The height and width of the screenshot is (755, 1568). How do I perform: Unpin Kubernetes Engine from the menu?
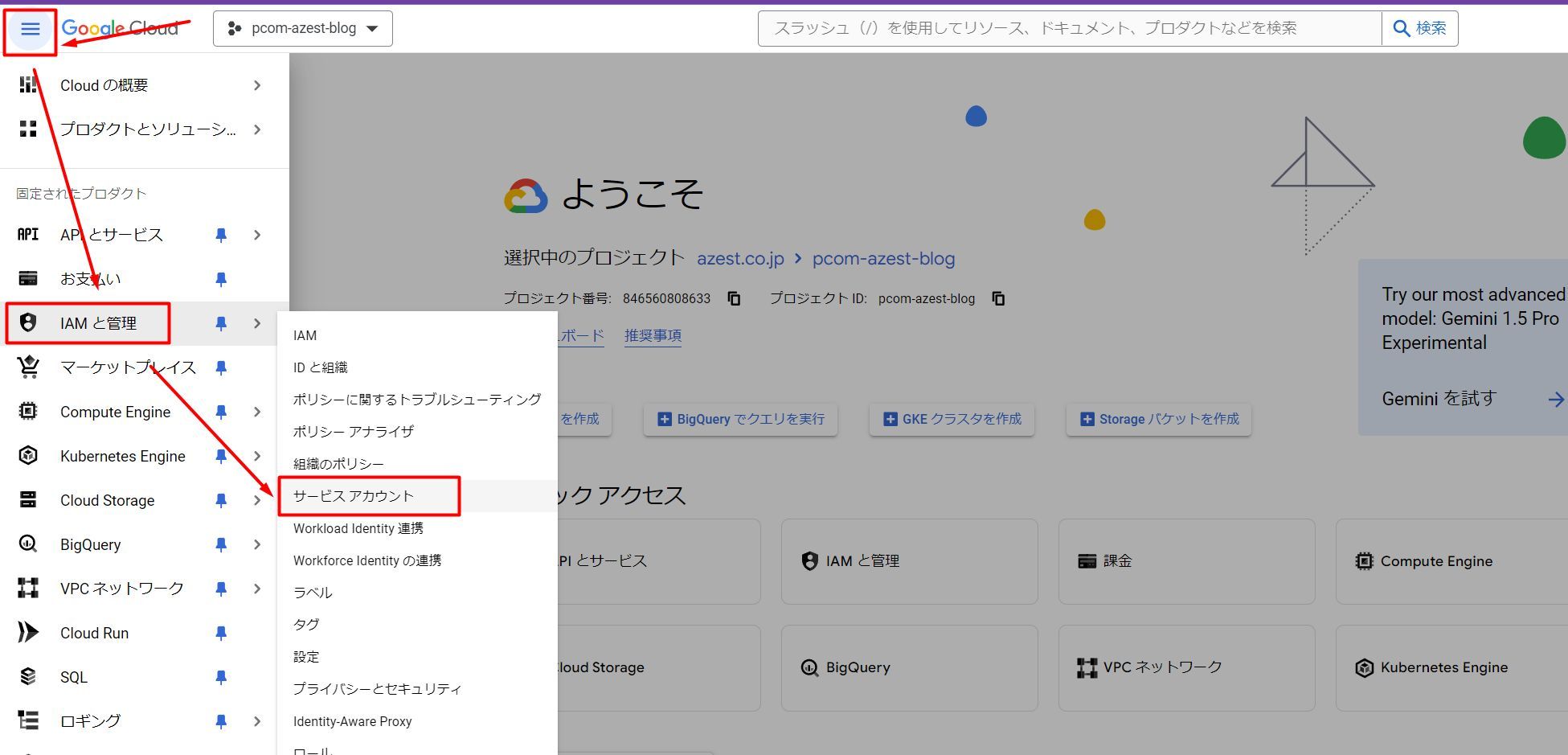pyautogui.click(x=221, y=456)
